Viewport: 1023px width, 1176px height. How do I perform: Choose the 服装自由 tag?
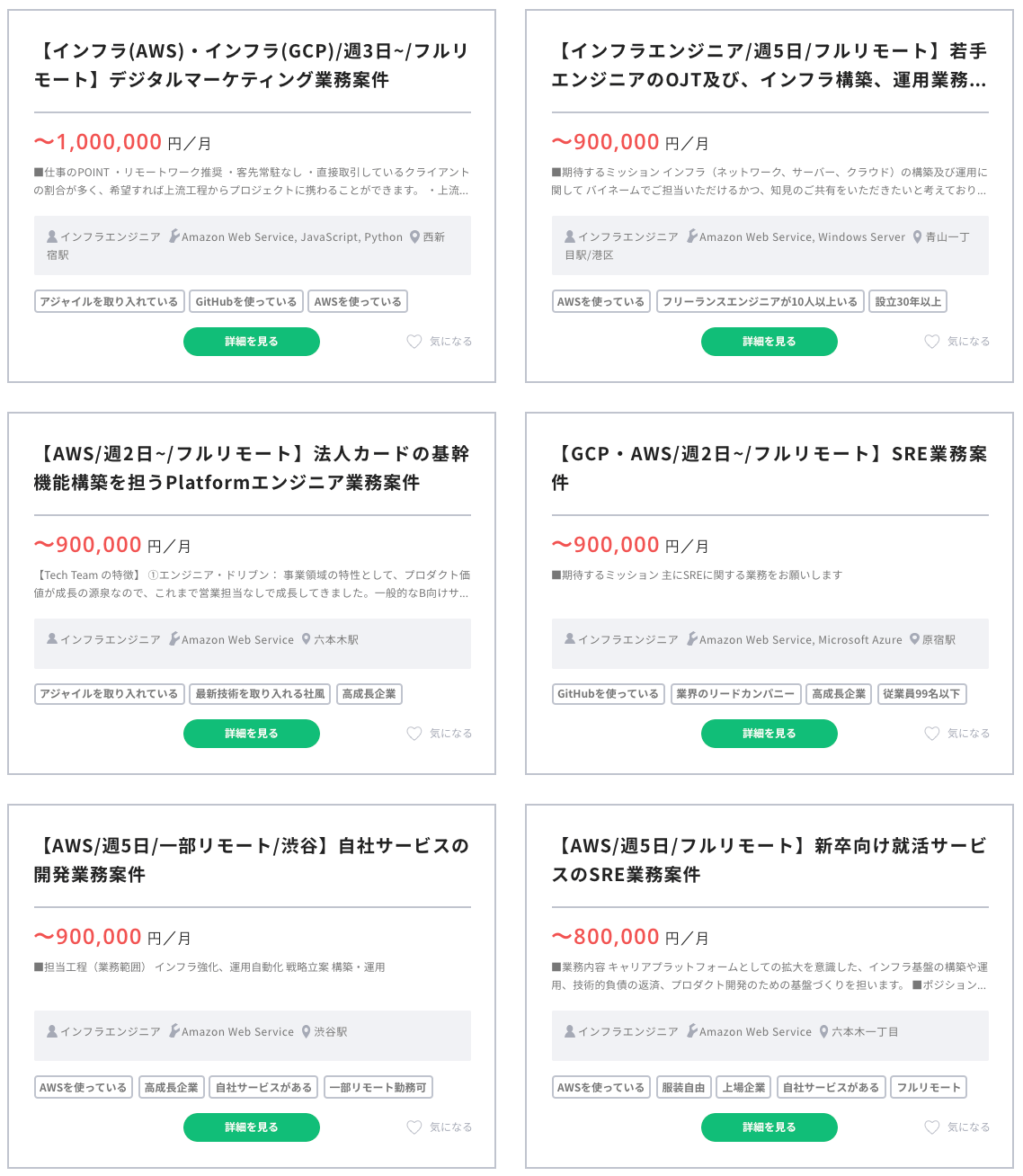[x=683, y=1087]
